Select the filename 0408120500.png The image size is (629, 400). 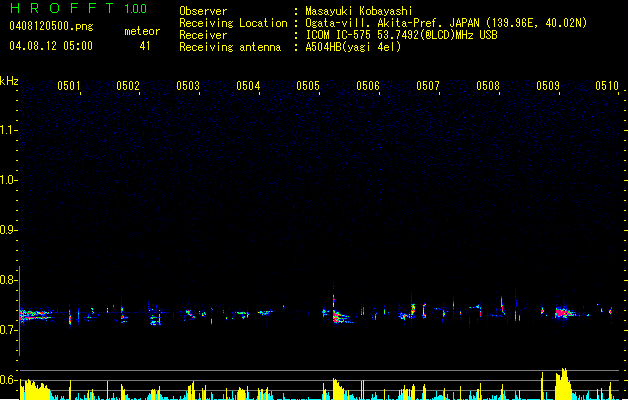[51, 26]
